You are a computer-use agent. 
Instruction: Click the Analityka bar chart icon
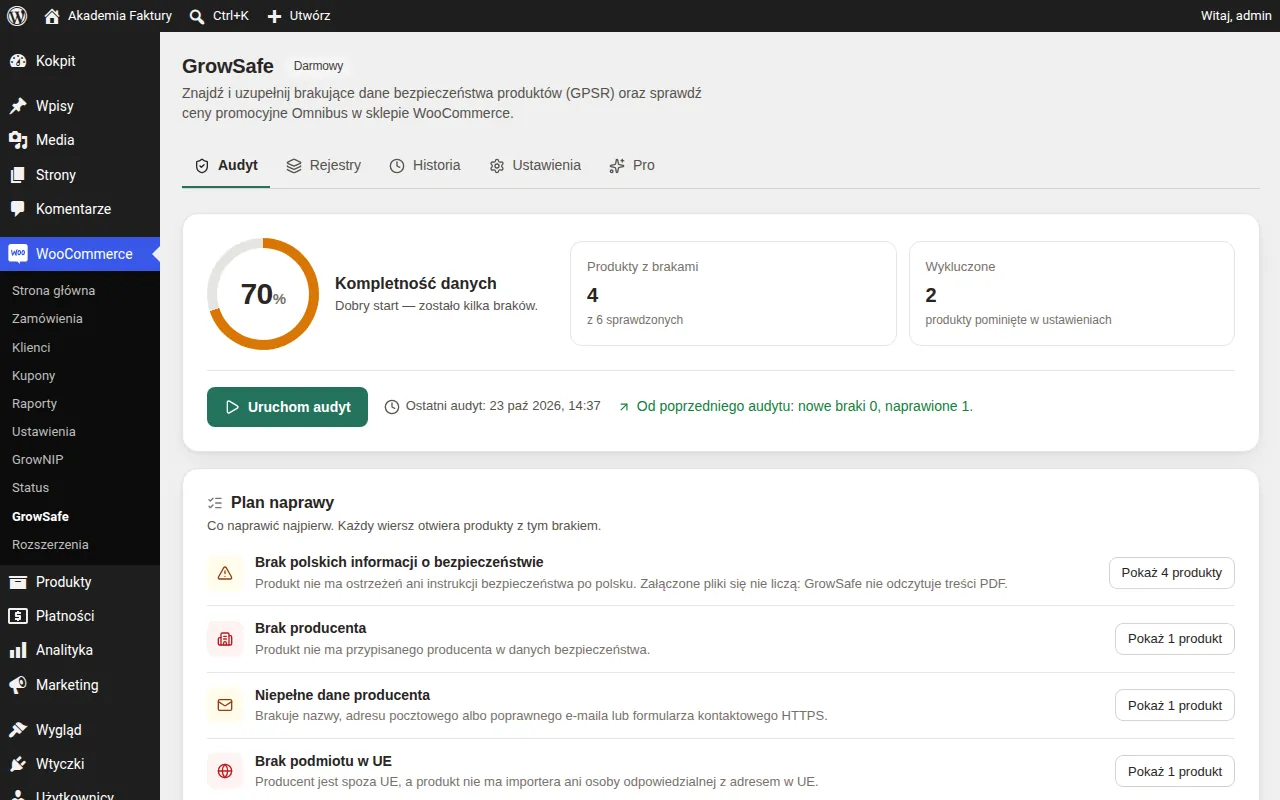coord(18,650)
